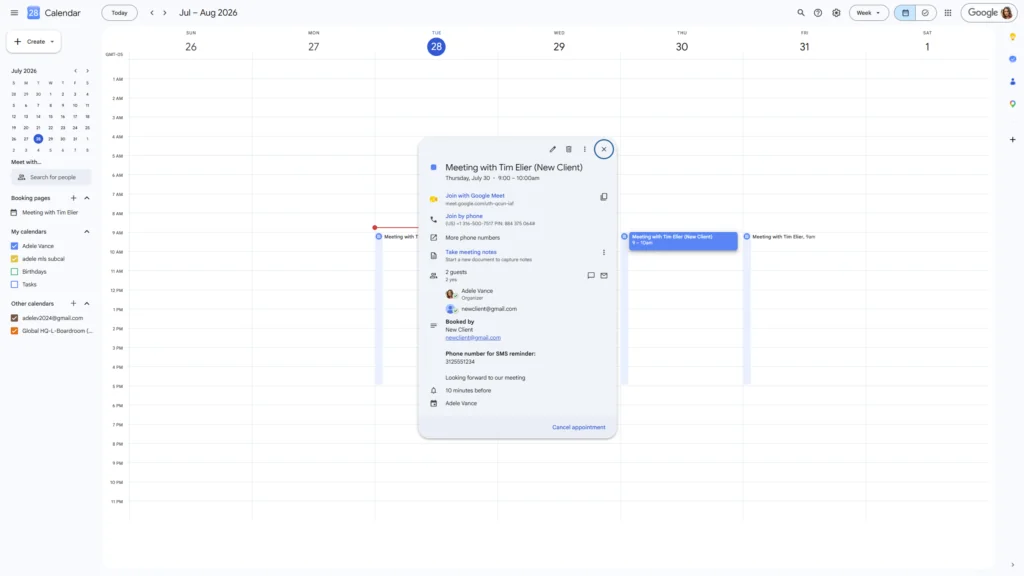Get add-ons with the plus icon

tap(1012, 139)
